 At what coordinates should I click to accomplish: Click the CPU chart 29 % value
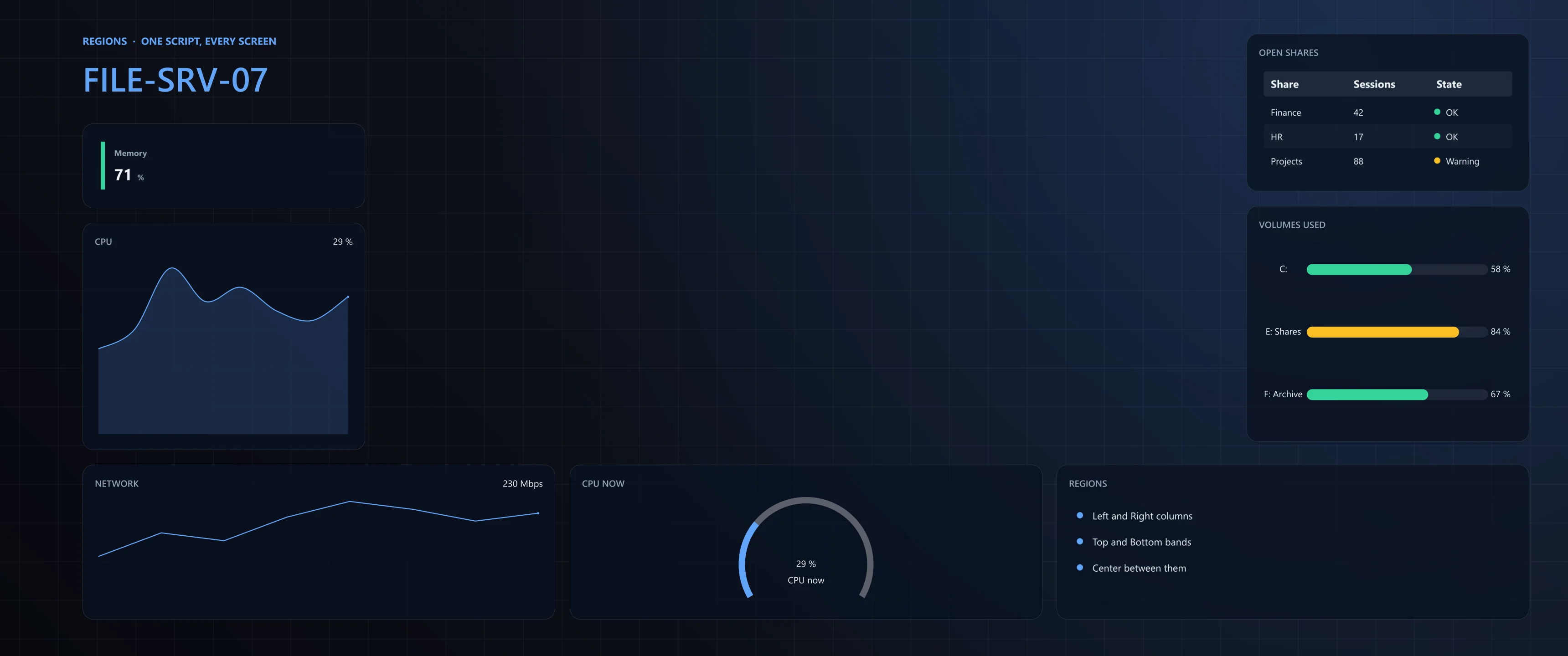click(343, 241)
